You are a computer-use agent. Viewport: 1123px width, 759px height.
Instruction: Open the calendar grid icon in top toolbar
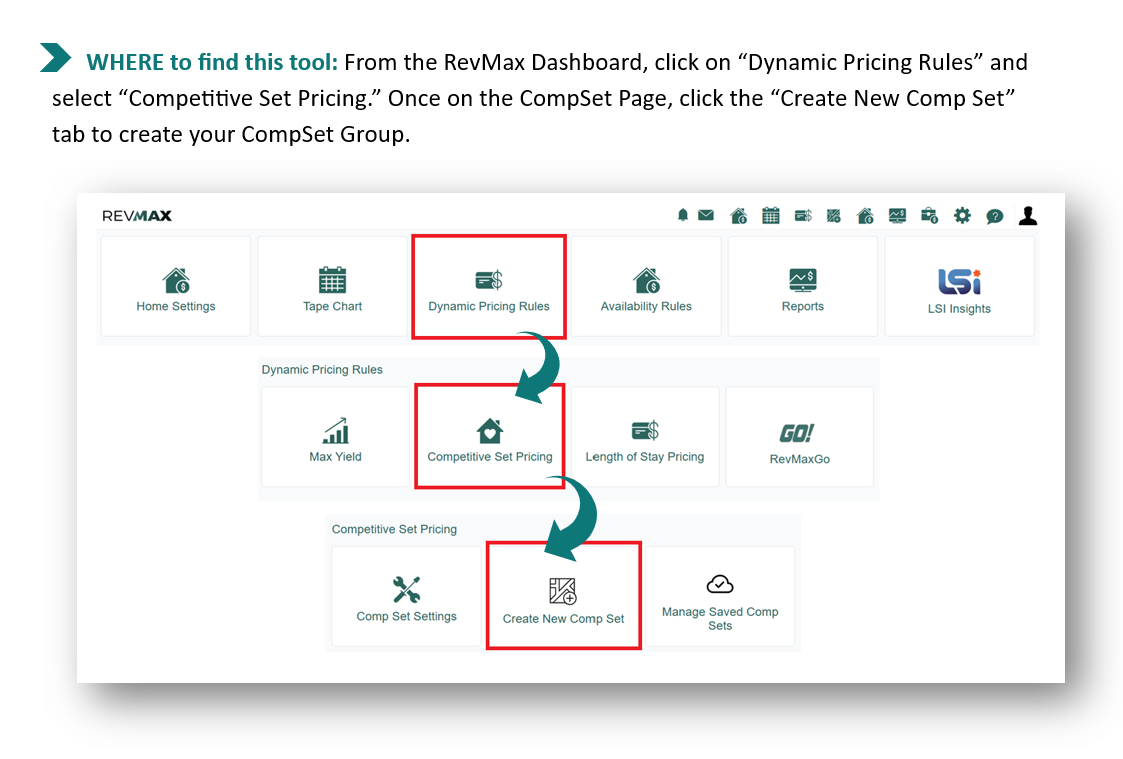coord(771,216)
